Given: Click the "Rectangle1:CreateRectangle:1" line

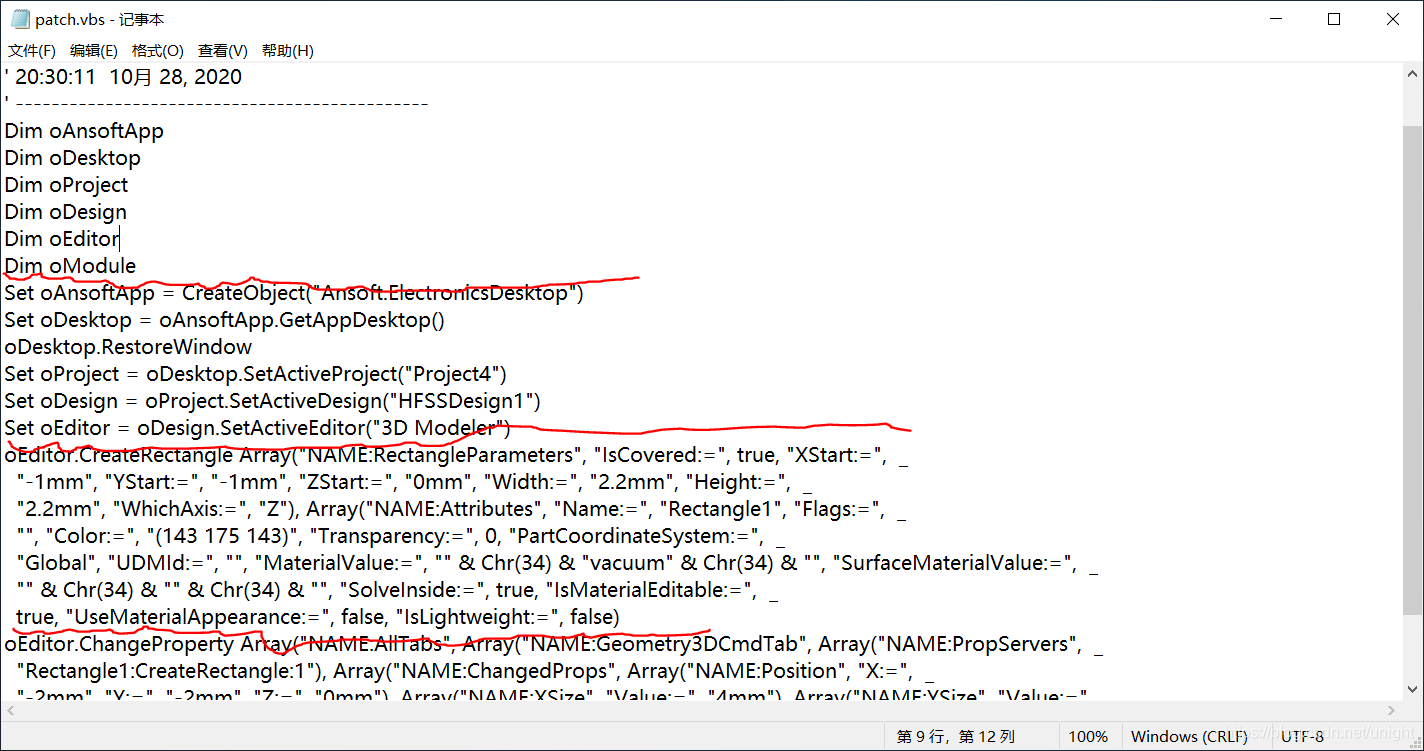Looking at the screenshot, I should (x=475, y=671).
